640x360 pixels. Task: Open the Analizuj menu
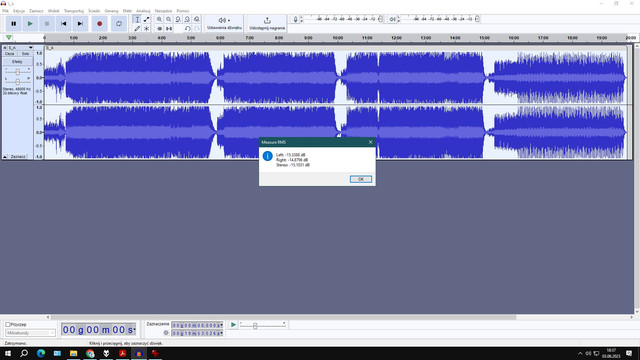pos(143,11)
